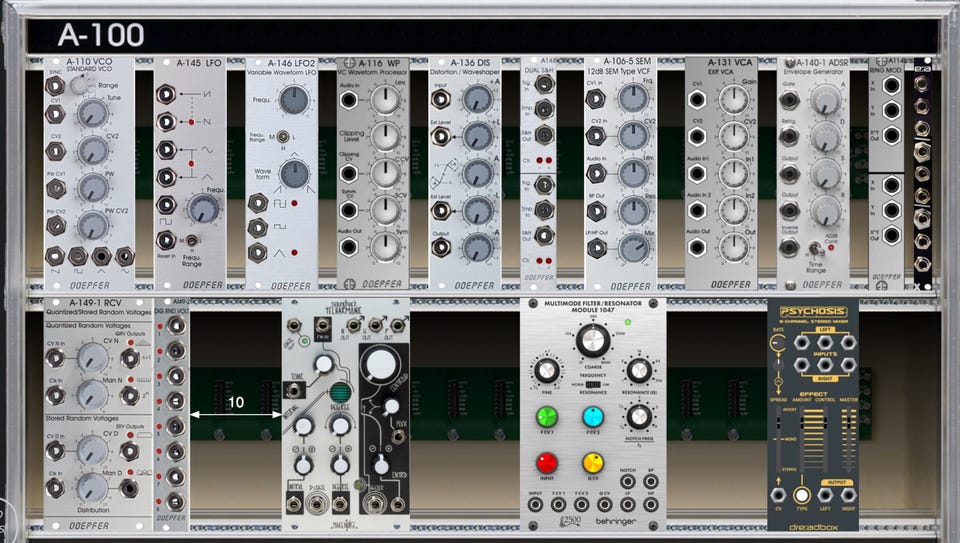Adjust the RATE knob on Psychosis mixer
The width and height of the screenshot is (960, 543).
(x=778, y=342)
